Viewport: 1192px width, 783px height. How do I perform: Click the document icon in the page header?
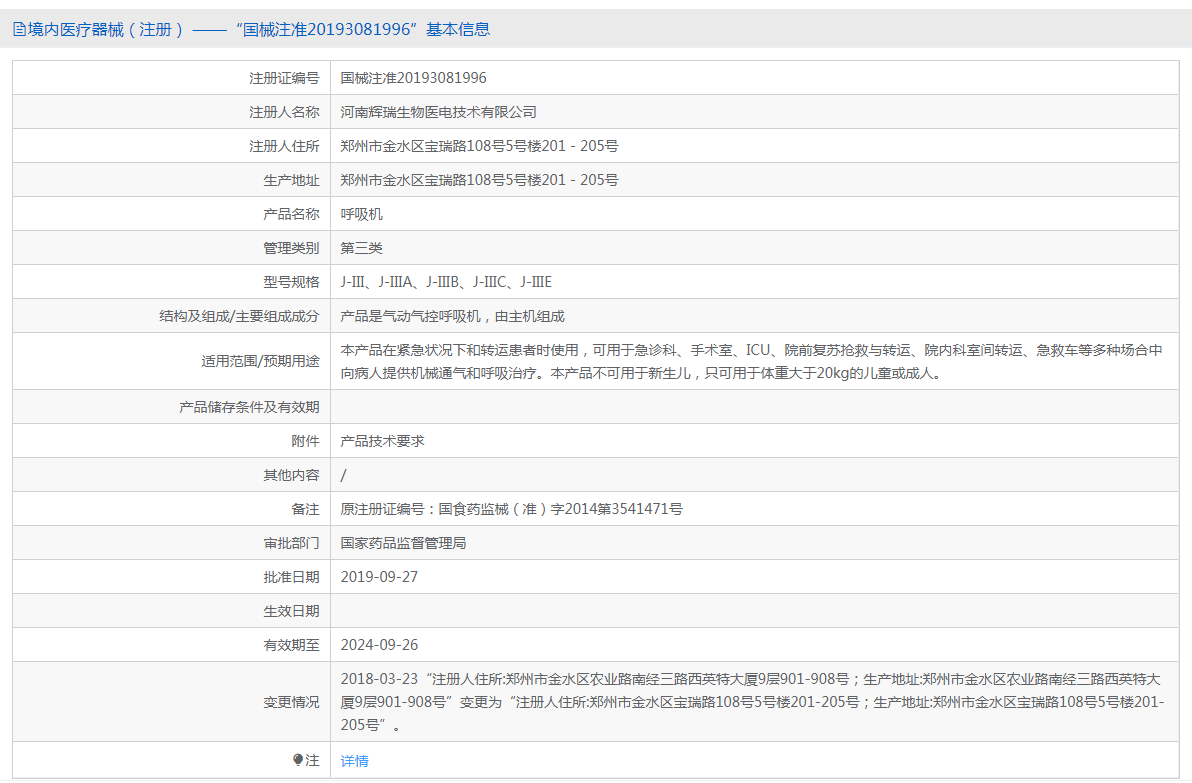19,30
